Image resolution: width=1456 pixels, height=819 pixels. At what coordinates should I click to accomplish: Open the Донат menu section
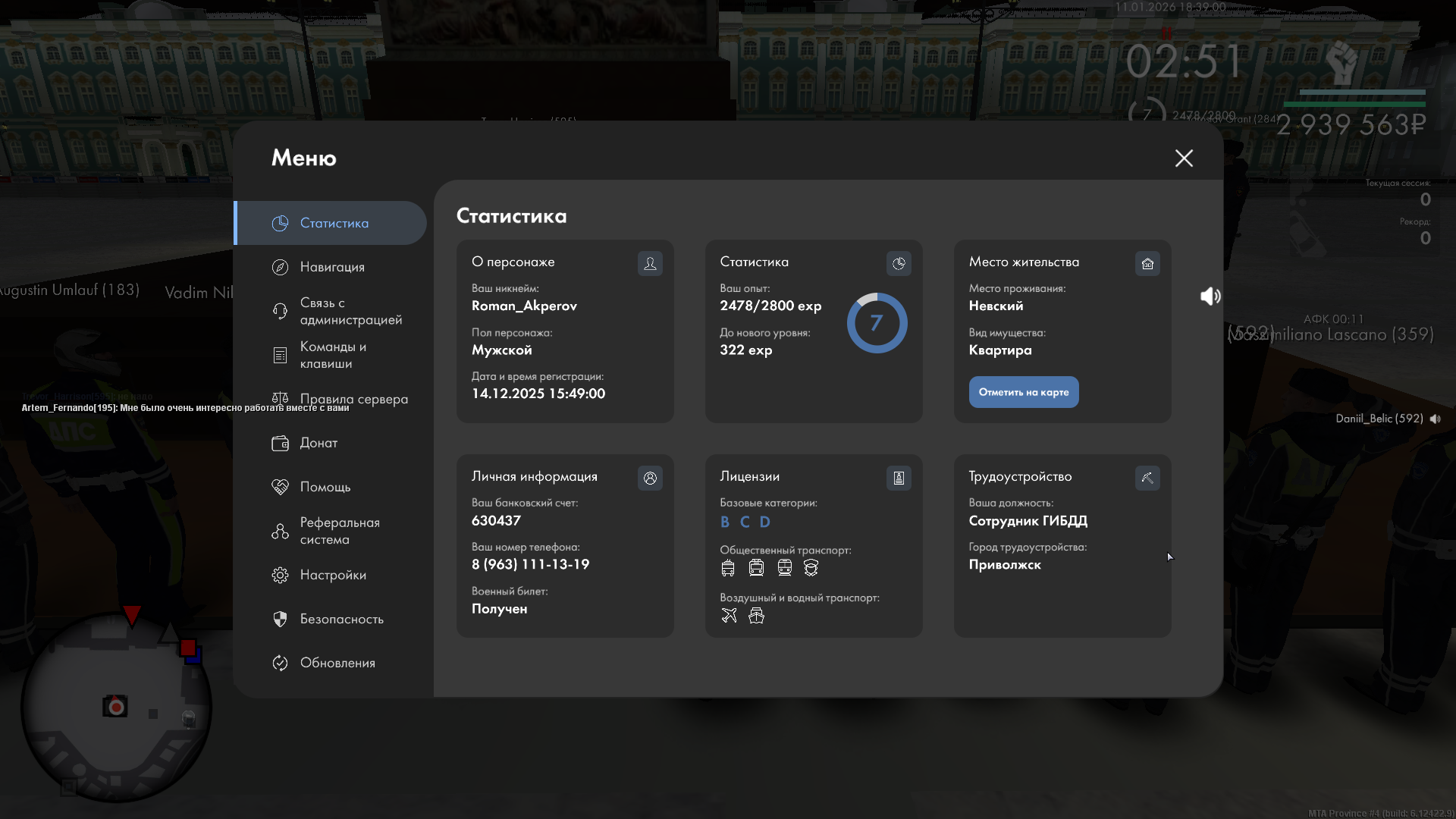click(318, 443)
